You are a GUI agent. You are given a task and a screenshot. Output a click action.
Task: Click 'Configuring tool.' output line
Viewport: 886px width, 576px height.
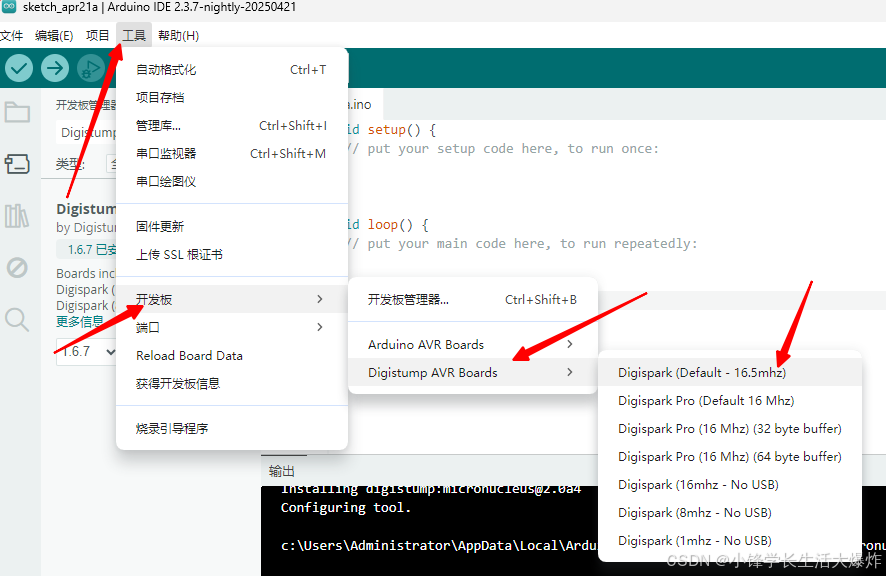click(346, 508)
